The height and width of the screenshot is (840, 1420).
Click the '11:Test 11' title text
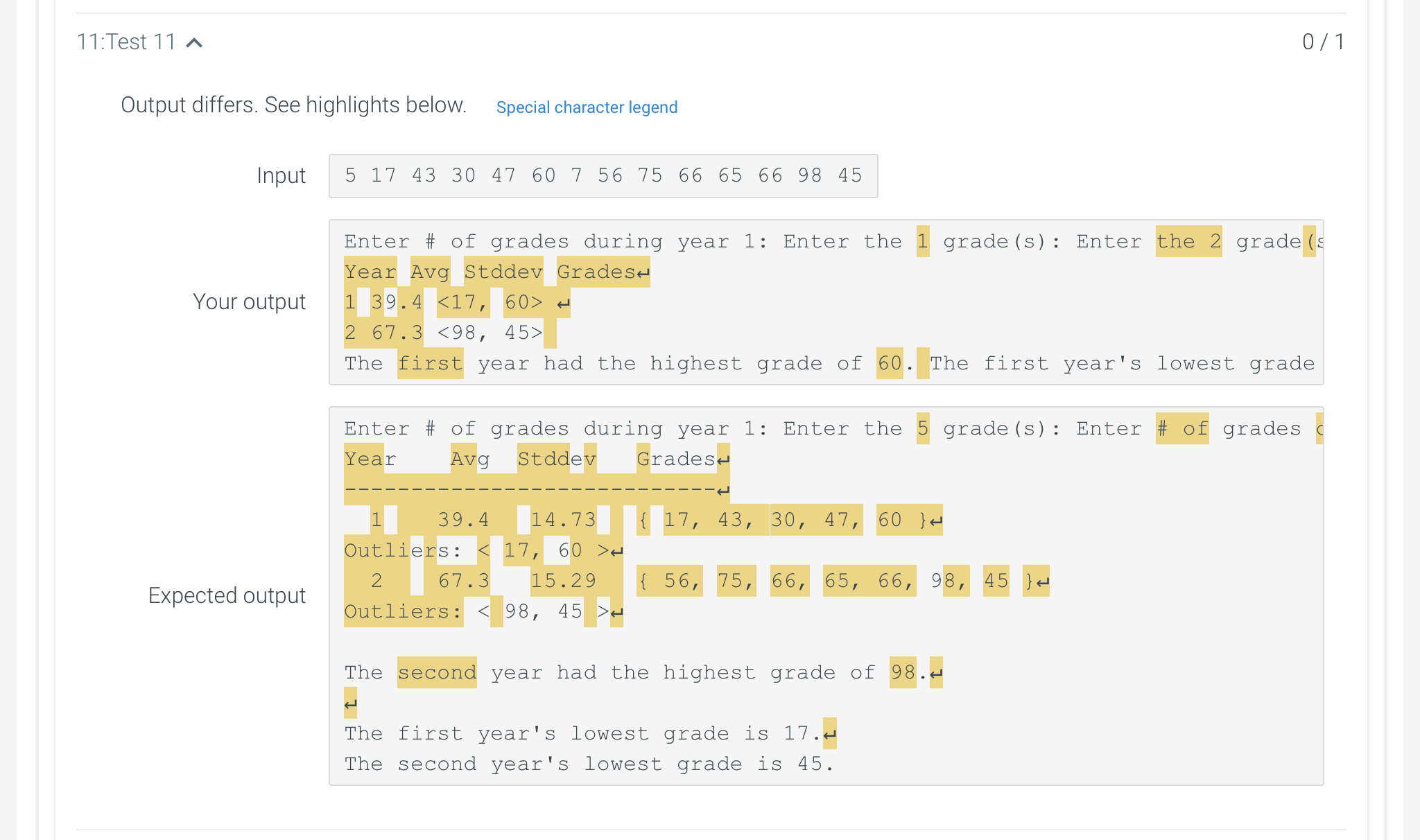(126, 42)
